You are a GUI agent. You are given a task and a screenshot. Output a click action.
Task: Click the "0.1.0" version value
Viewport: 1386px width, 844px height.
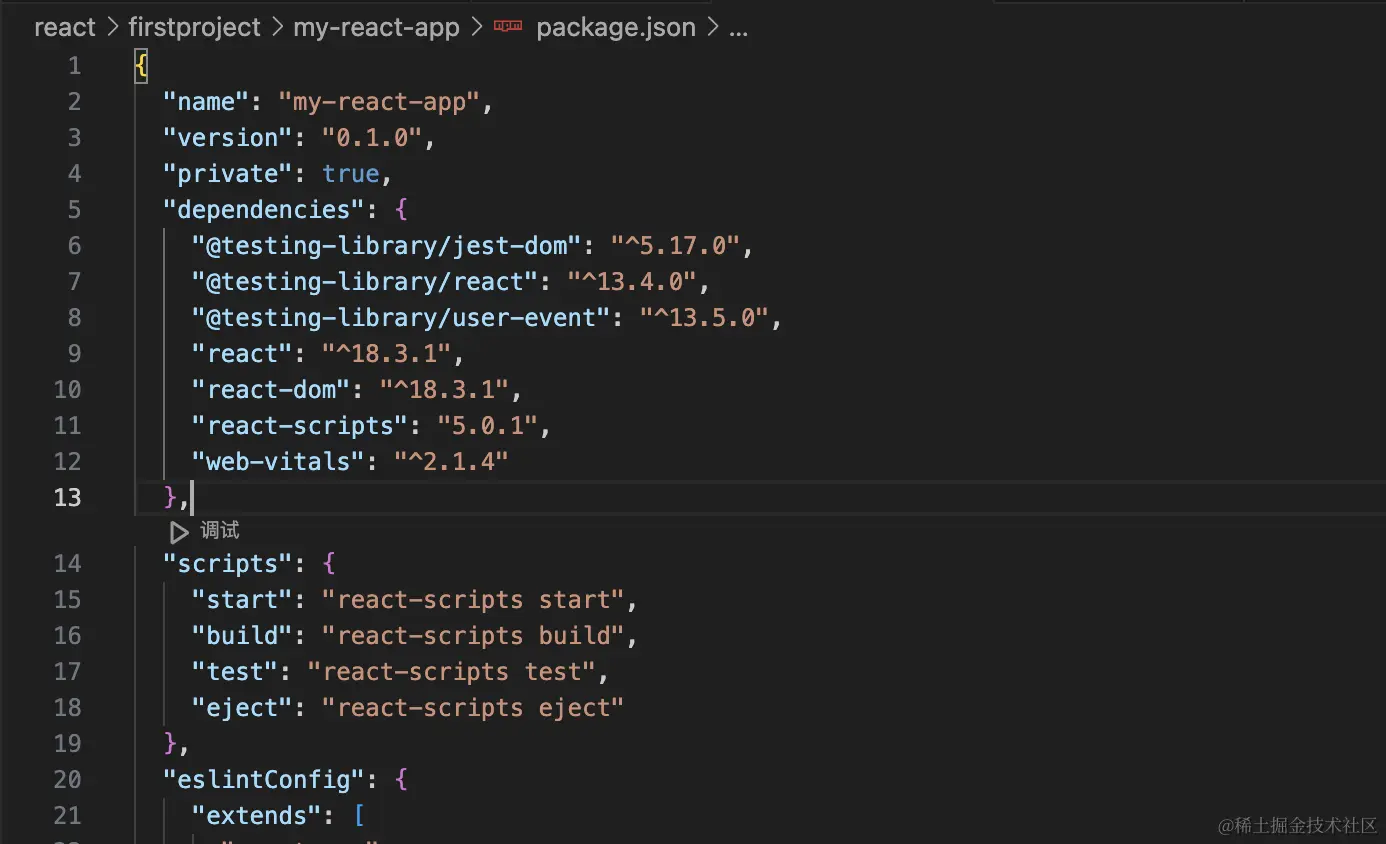coord(372,138)
